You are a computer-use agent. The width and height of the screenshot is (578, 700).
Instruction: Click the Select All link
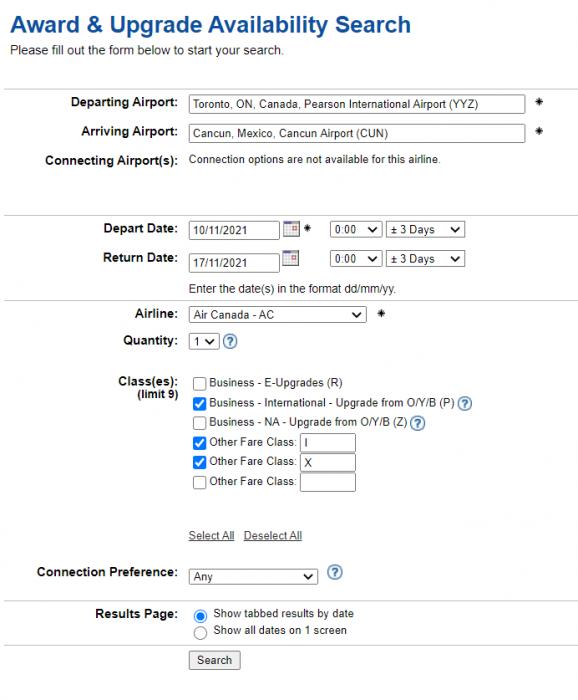tap(211, 535)
